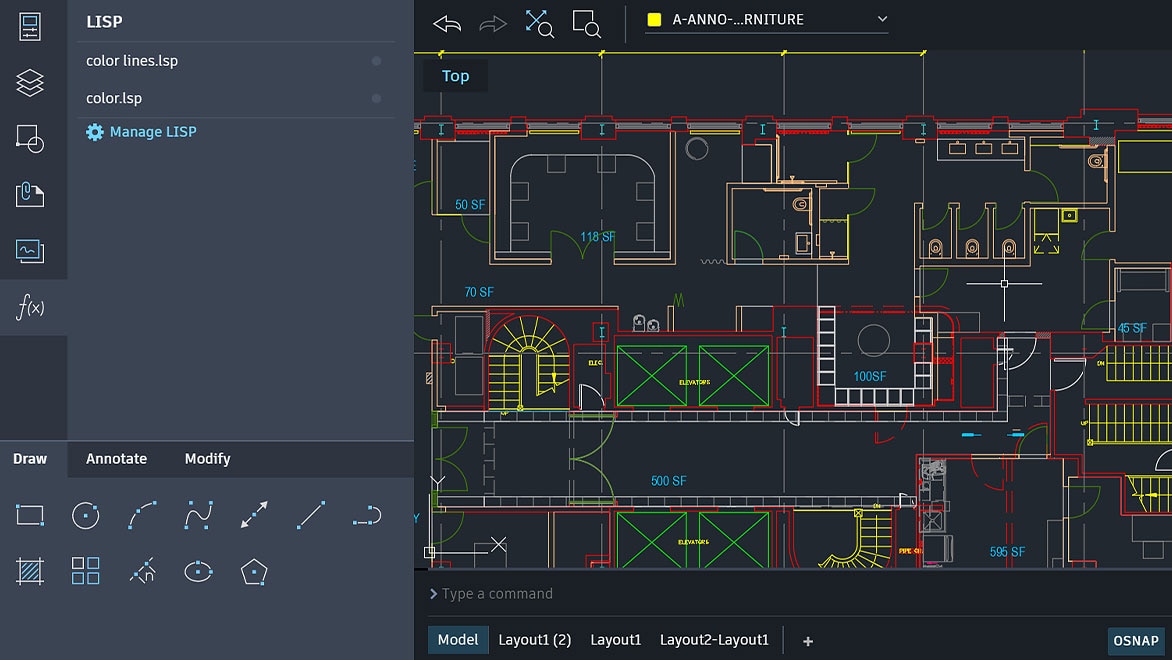Toggle loading of color.lsp

point(378,98)
